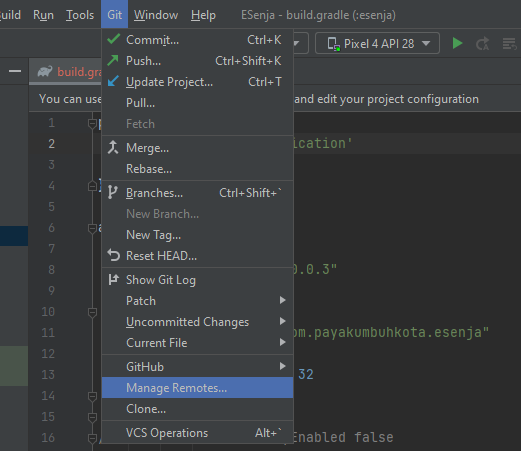The width and height of the screenshot is (521, 451).
Task: Switch to the build.gradle editor tab
Action: pos(68,72)
